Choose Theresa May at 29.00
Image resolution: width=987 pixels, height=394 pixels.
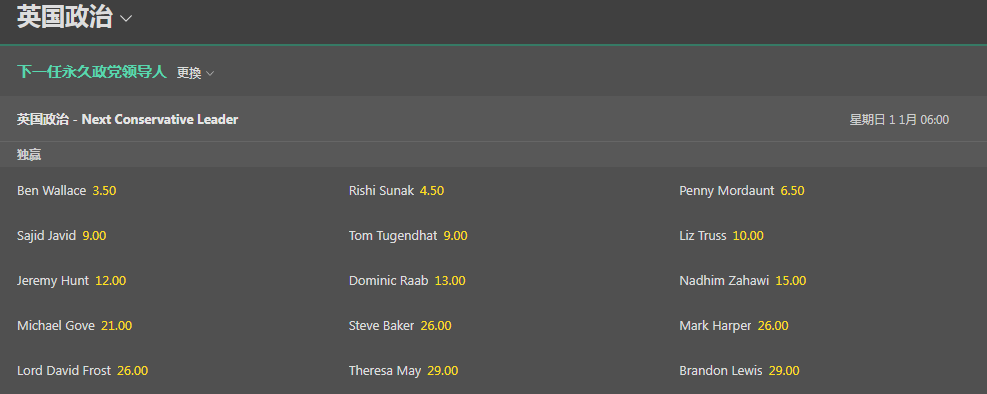point(403,371)
